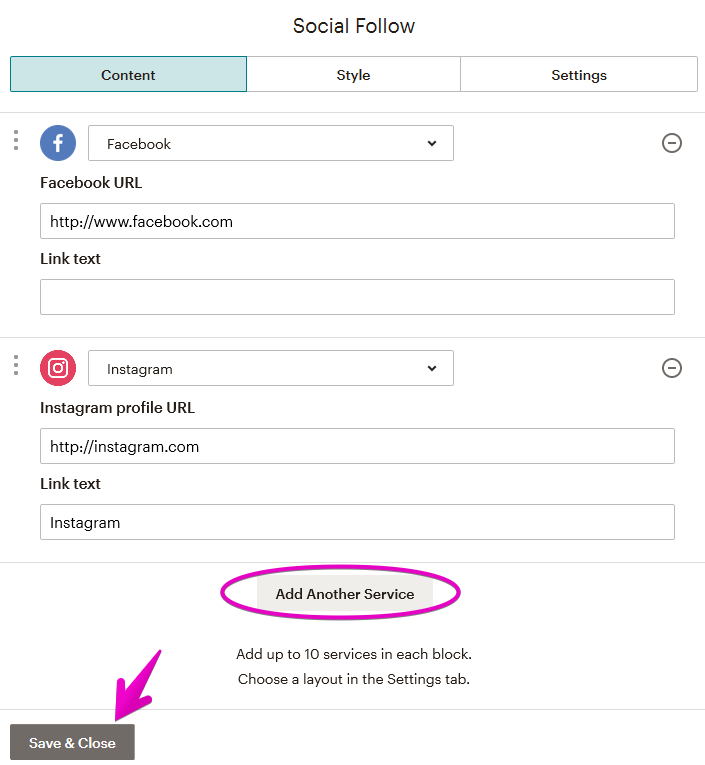This screenshot has height=765, width=705.
Task: Expand Instagram dropdown chevron arrow
Action: click(x=432, y=368)
